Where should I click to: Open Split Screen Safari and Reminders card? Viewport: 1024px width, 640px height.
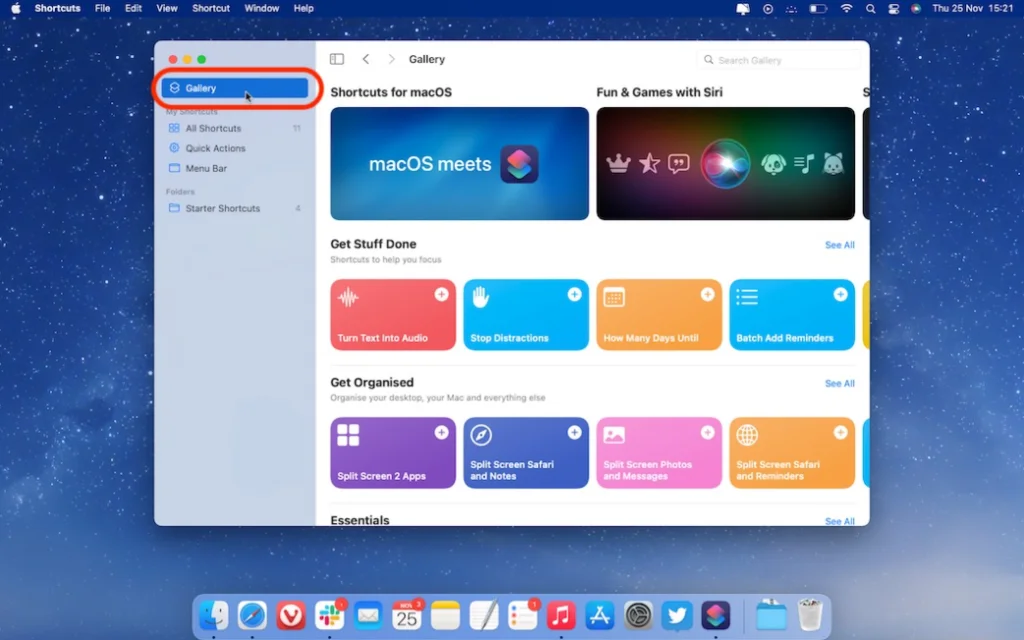792,453
